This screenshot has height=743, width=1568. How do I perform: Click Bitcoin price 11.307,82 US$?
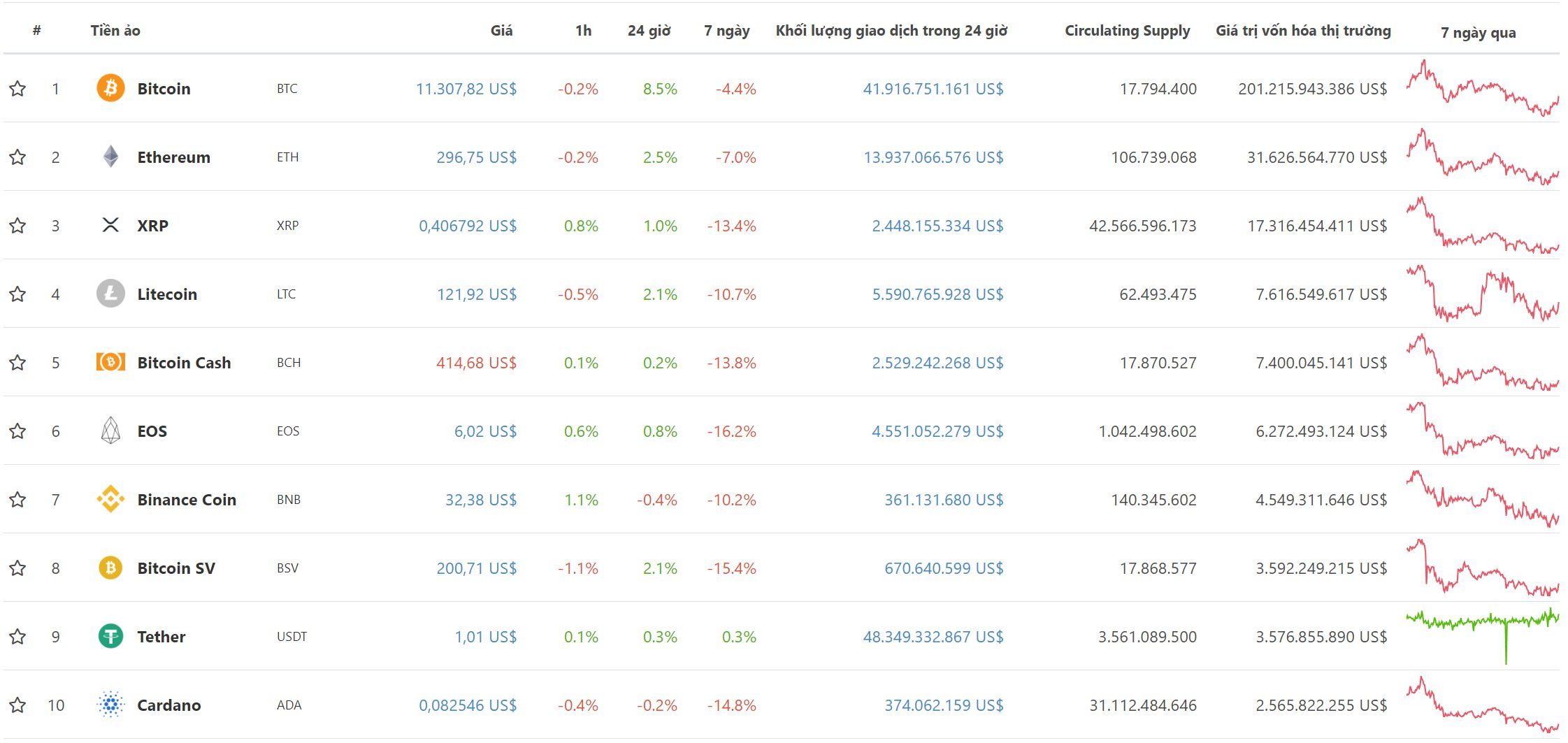(x=466, y=89)
